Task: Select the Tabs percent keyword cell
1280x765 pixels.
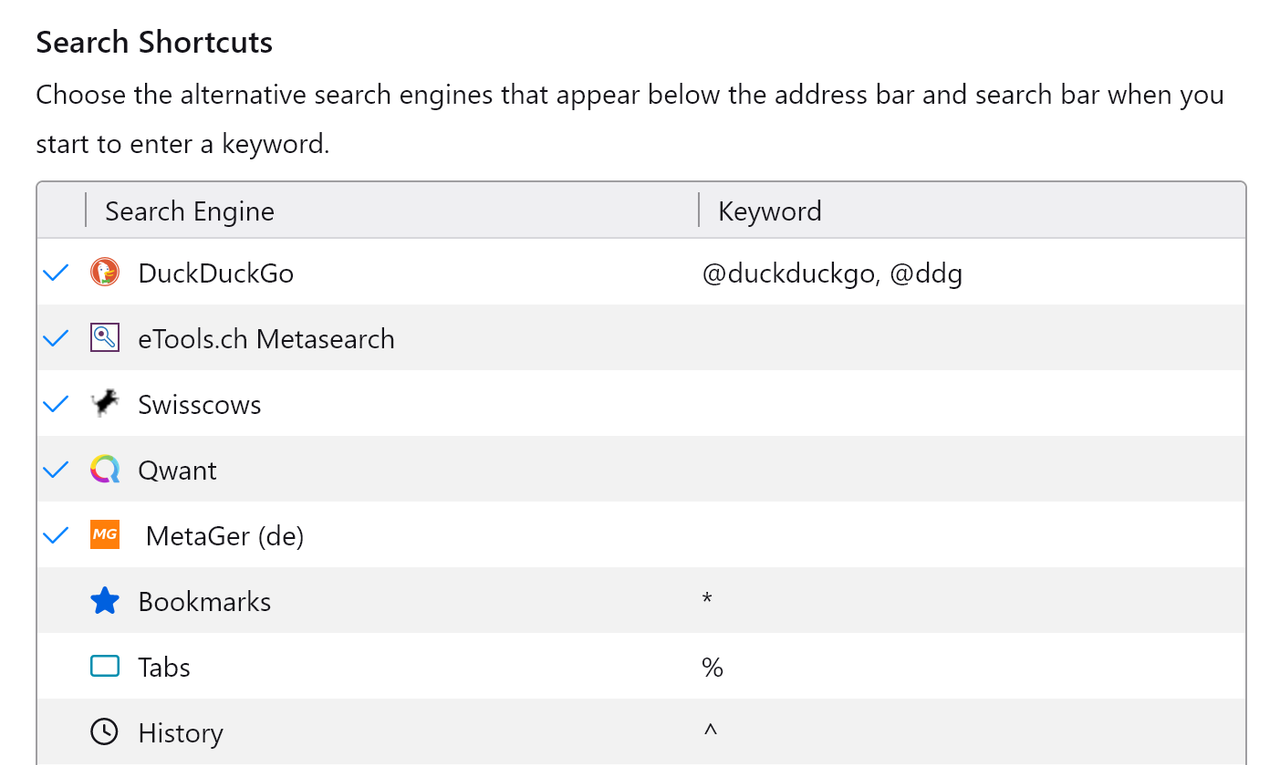Action: 712,667
